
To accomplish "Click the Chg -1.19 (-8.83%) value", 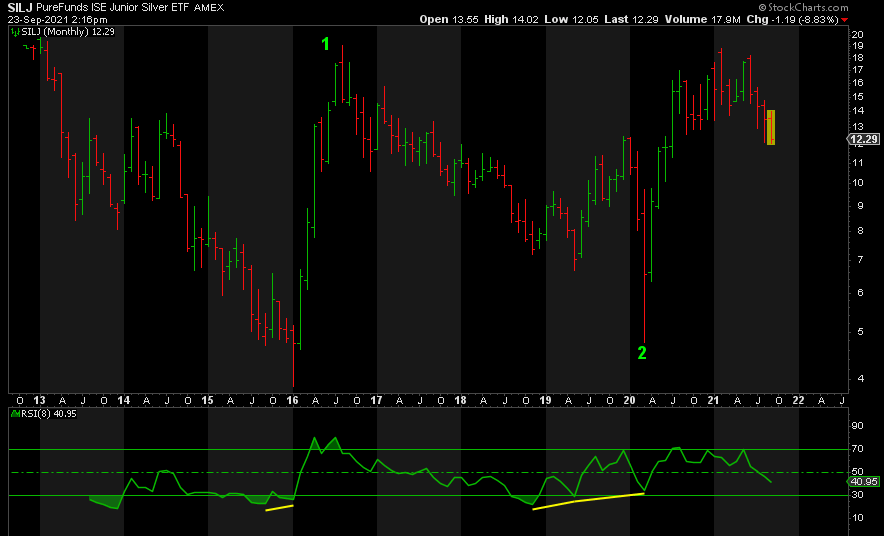I will [793, 19].
